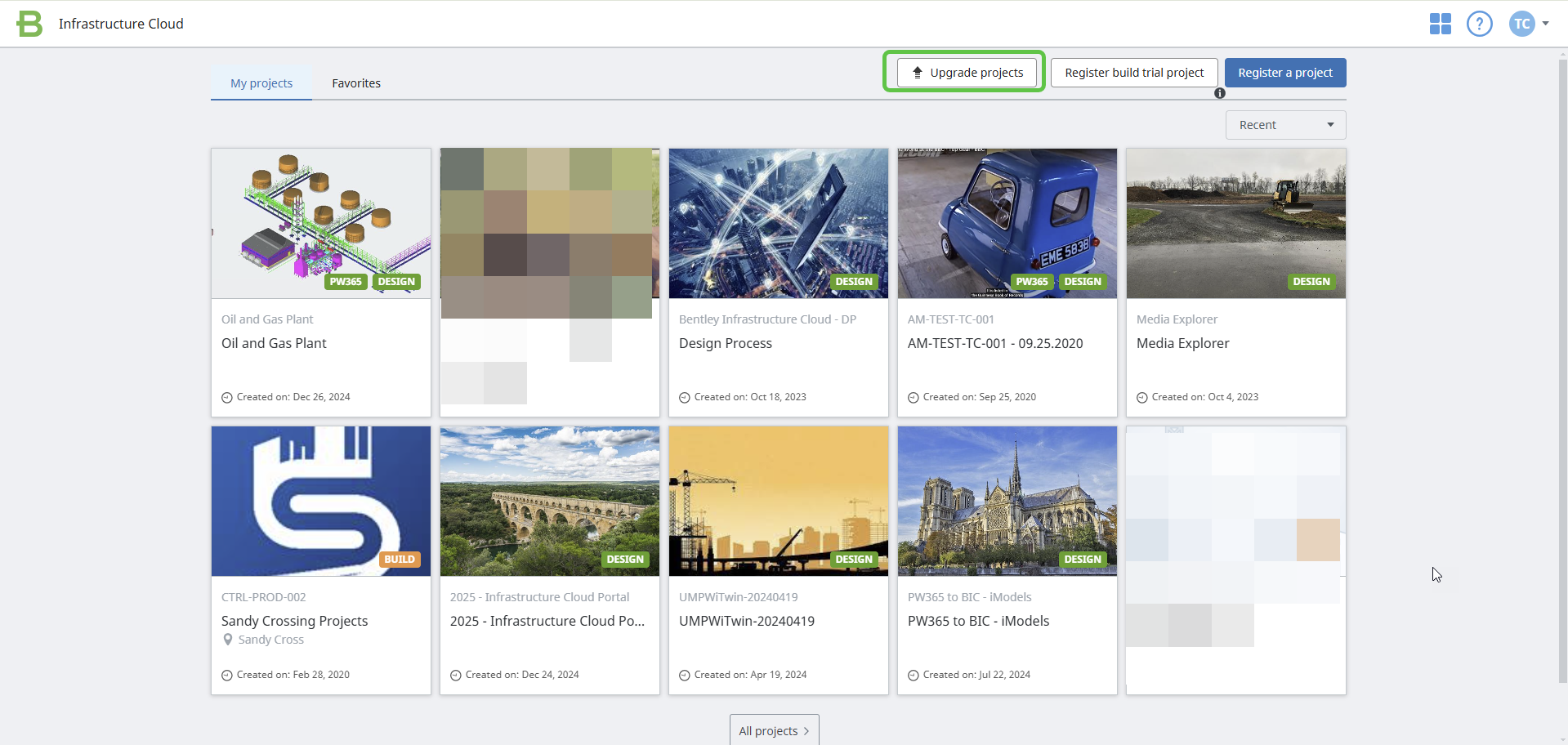Click DESIGN badge on AM-TEST-TC-001 card
The width and height of the screenshot is (1568, 745).
[x=1083, y=282]
